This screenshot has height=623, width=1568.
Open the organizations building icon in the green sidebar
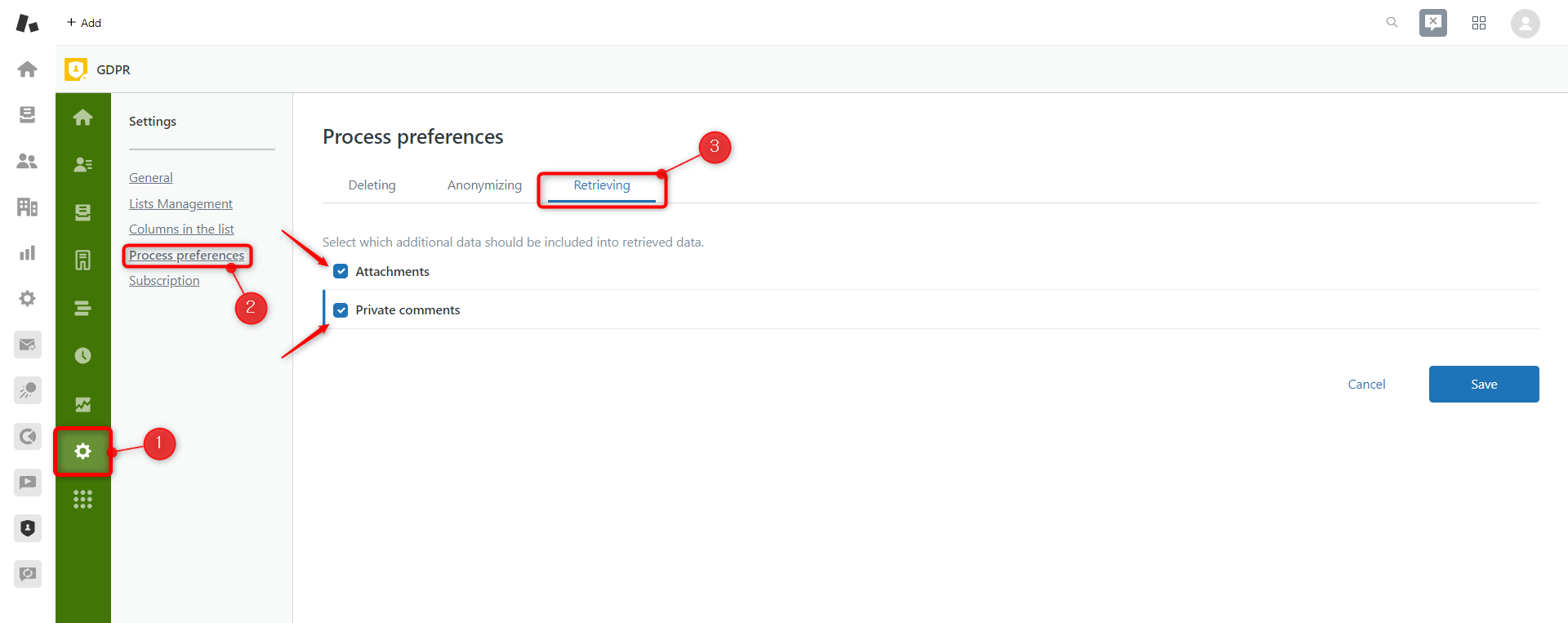82,260
